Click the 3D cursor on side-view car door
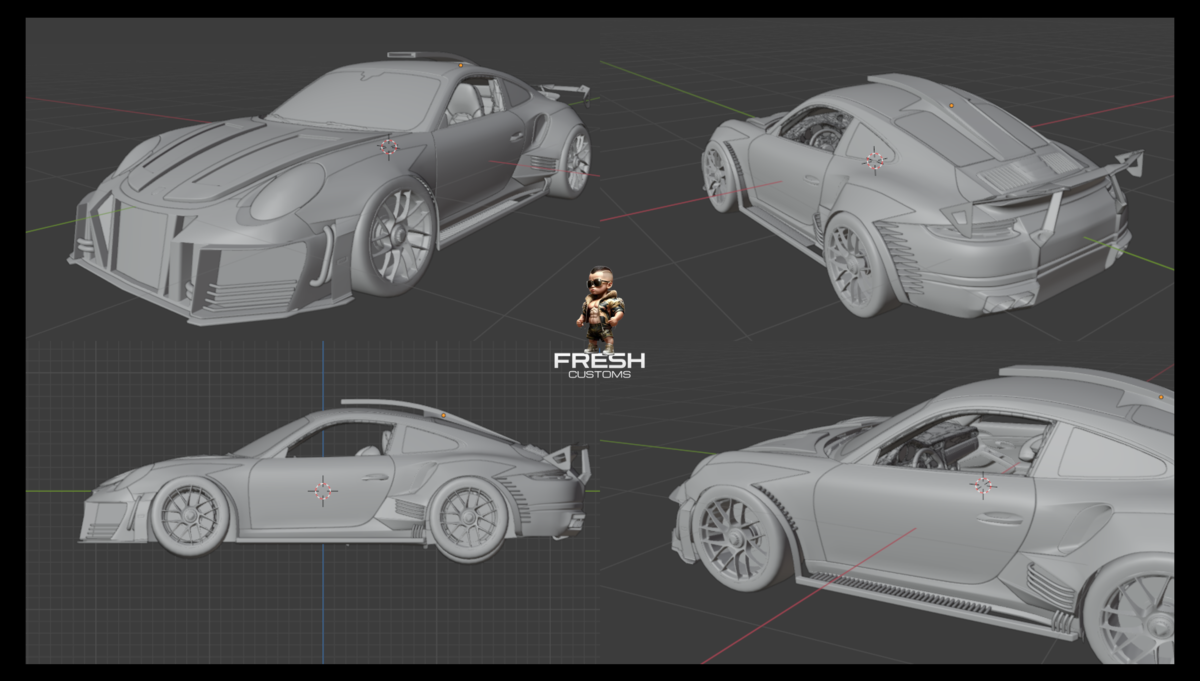 pos(322,490)
